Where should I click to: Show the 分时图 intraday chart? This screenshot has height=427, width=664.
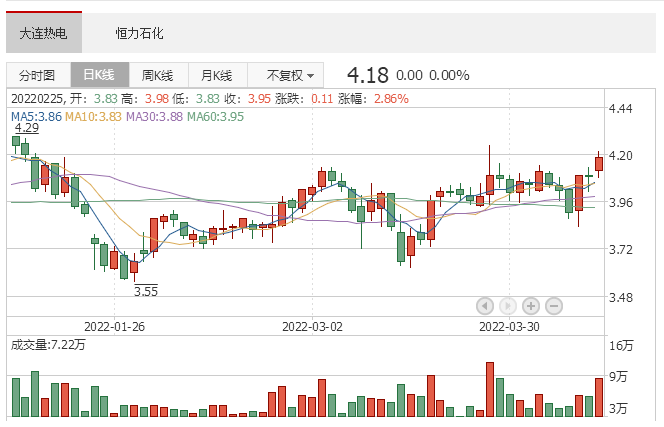(x=38, y=75)
